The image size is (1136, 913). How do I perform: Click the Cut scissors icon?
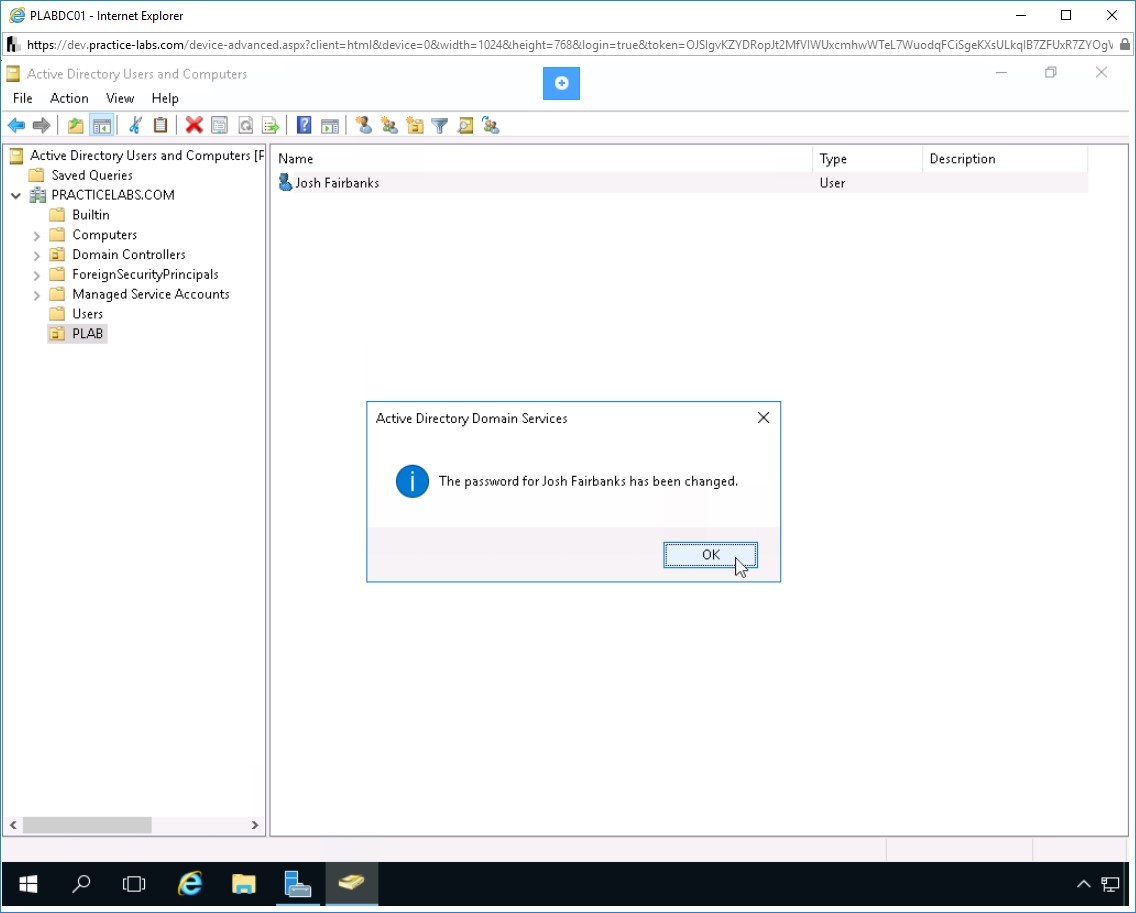coord(135,125)
